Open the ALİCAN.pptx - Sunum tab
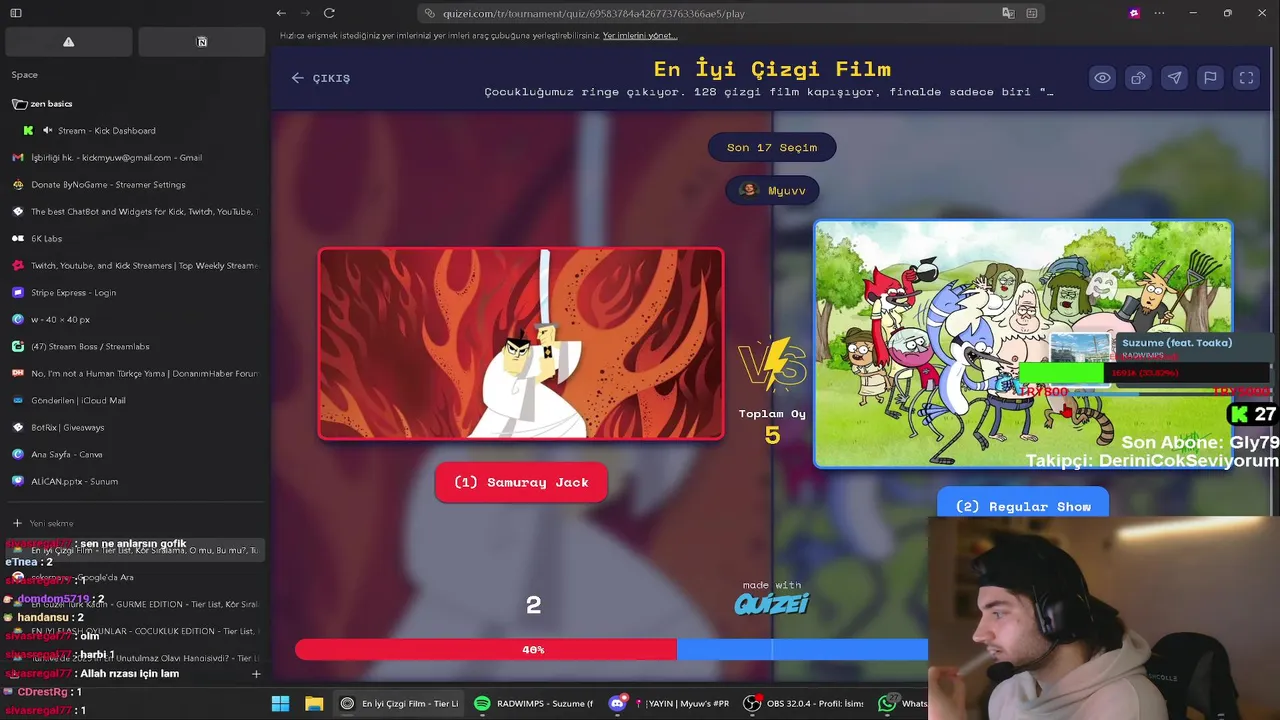Viewport: 1280px width, 720px height. 134,482
